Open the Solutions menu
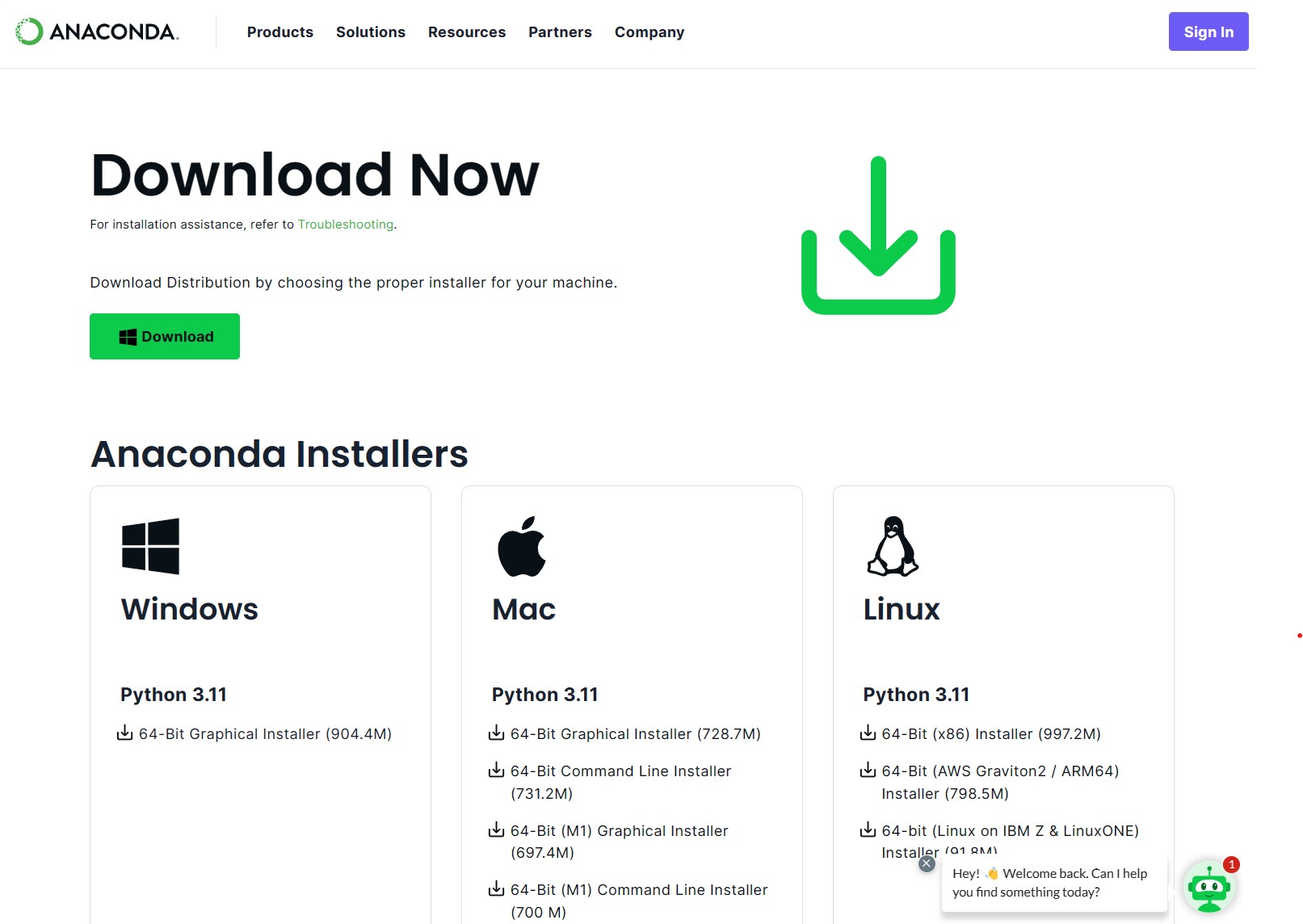 (x=370, y=32)
